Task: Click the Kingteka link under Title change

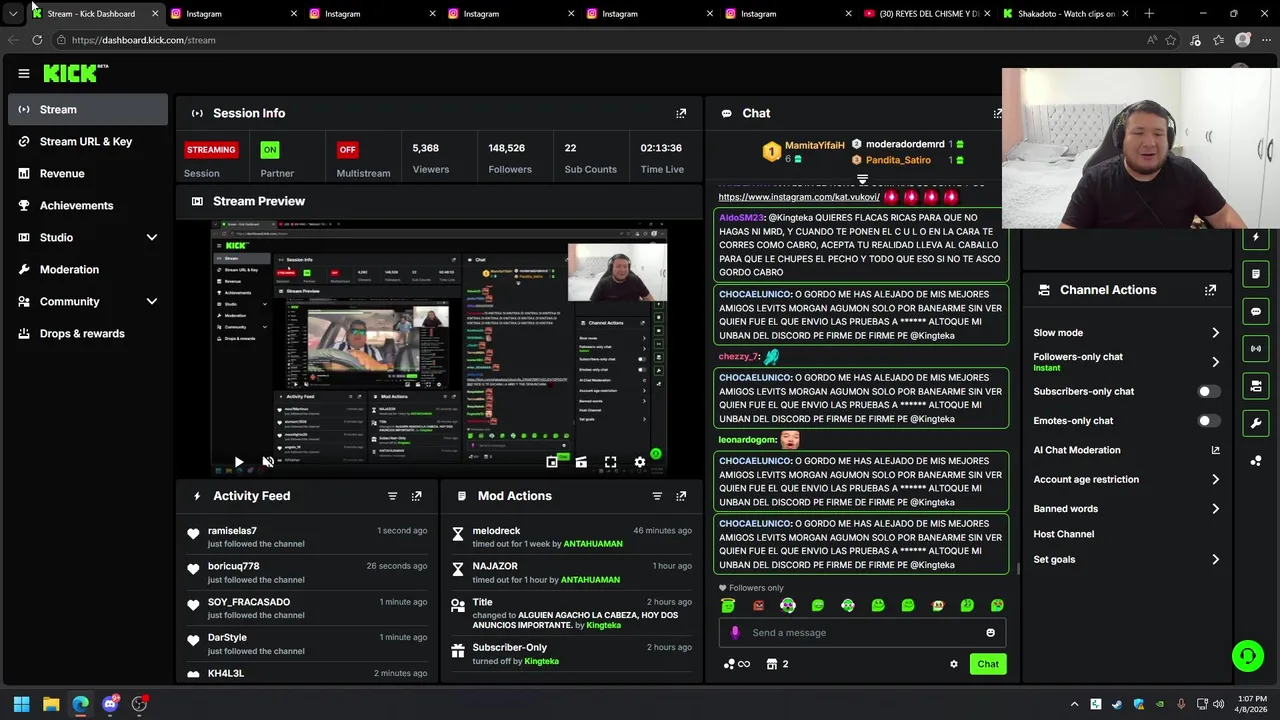Action: point(603,625)
